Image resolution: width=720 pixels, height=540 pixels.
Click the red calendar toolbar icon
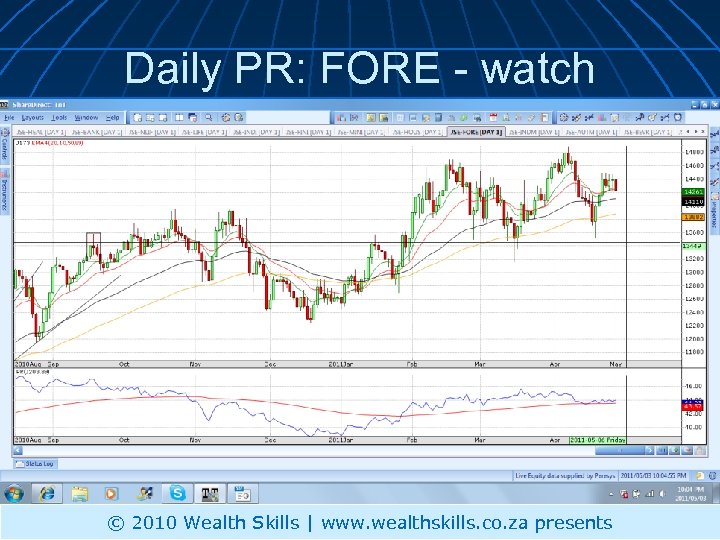click(493, 118)
